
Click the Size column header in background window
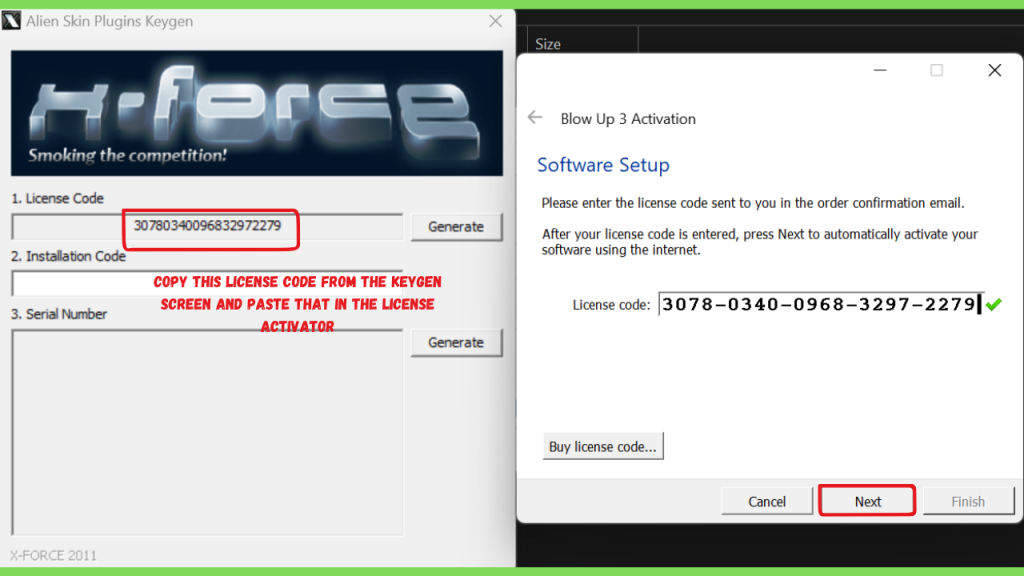[548, 44]
